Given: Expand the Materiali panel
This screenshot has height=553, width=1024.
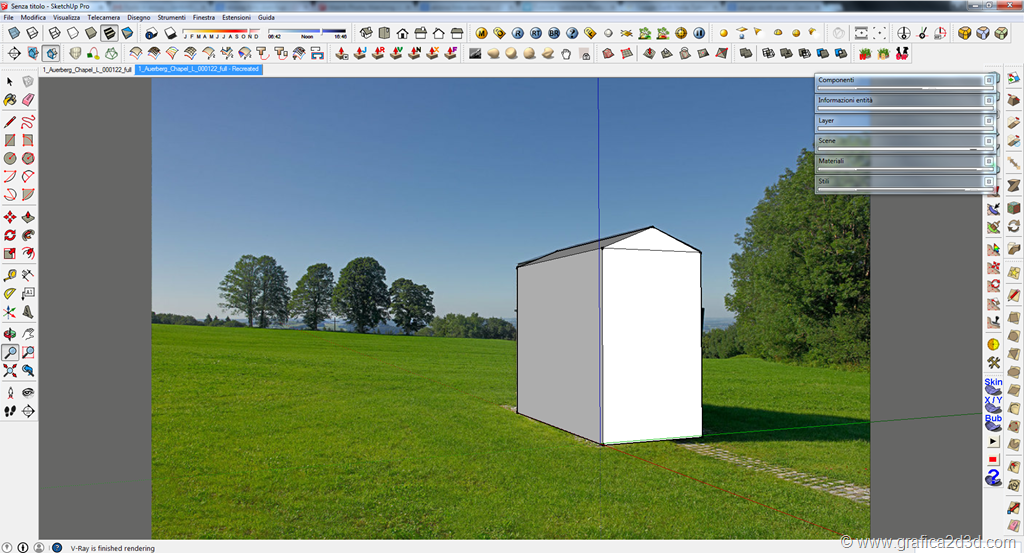Looking at the screenshot, I should pyautogui.click(x=900, y=161).
